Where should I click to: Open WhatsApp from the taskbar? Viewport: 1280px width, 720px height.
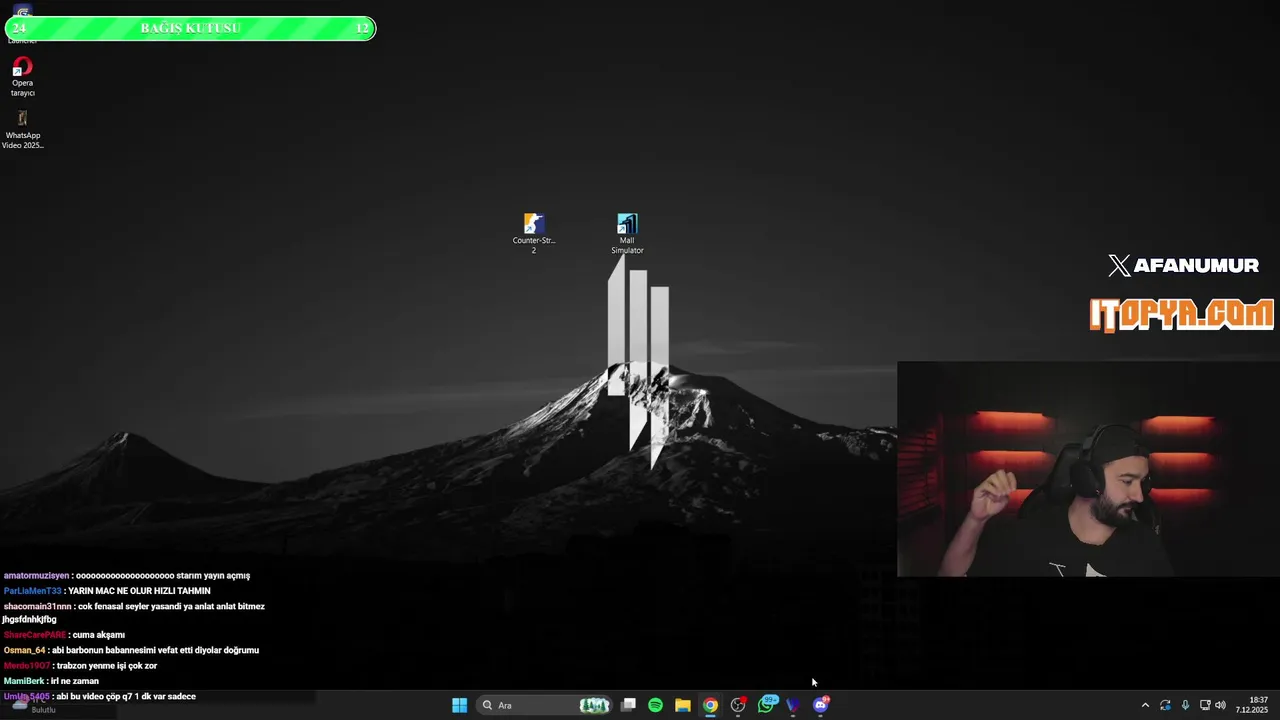[x=767, y=704]
